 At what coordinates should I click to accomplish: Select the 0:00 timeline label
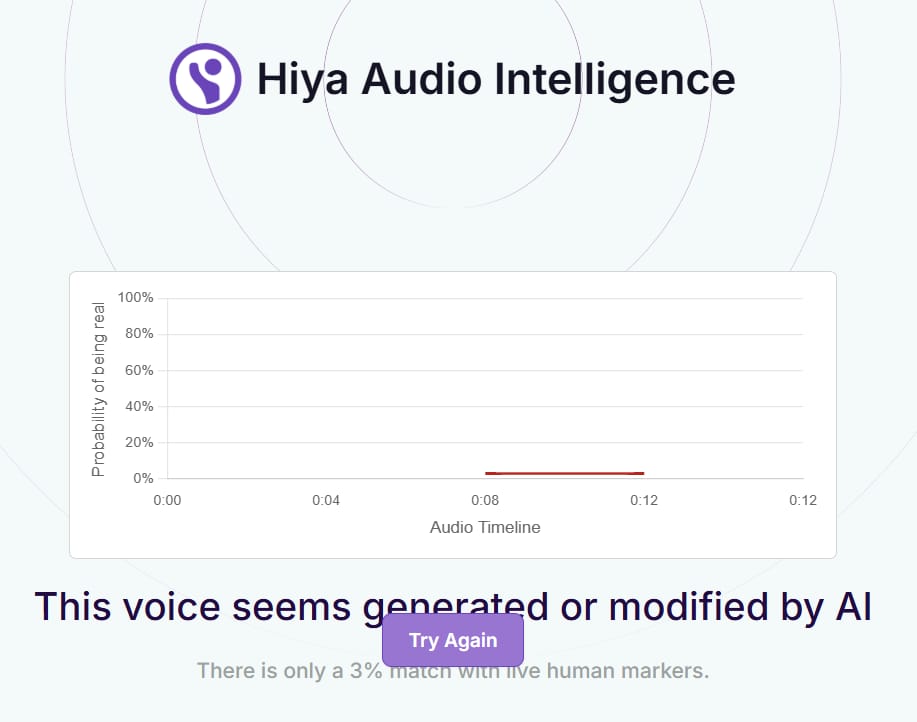coord(167,500)
